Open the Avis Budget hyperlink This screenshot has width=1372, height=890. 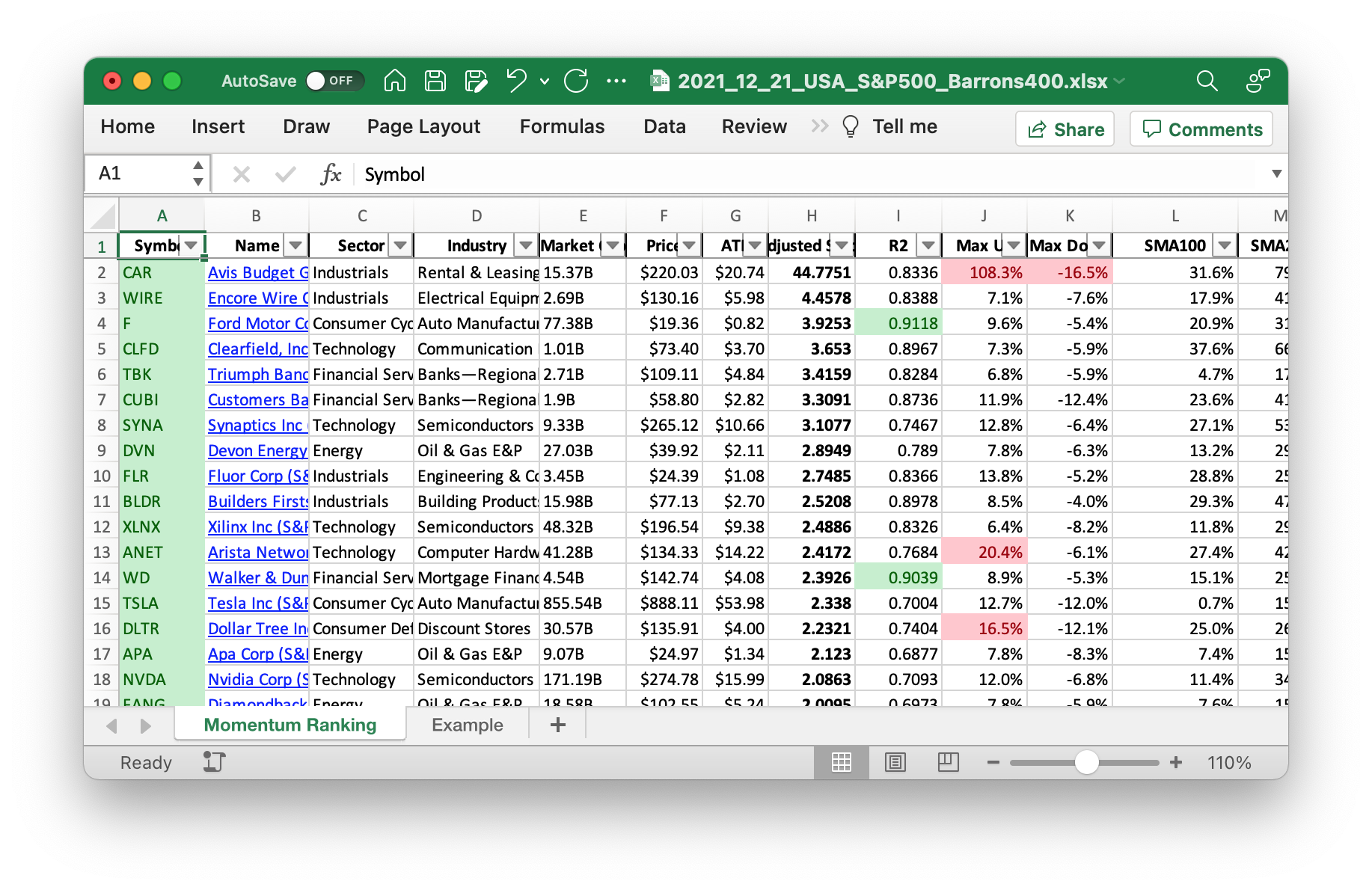(258, 272)
